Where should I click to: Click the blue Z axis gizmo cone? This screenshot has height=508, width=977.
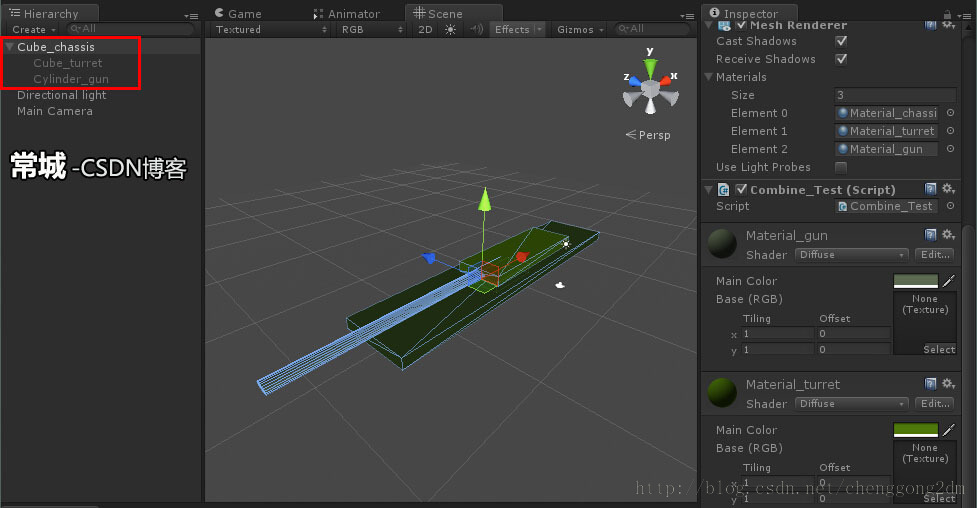(x=634, y=80)
